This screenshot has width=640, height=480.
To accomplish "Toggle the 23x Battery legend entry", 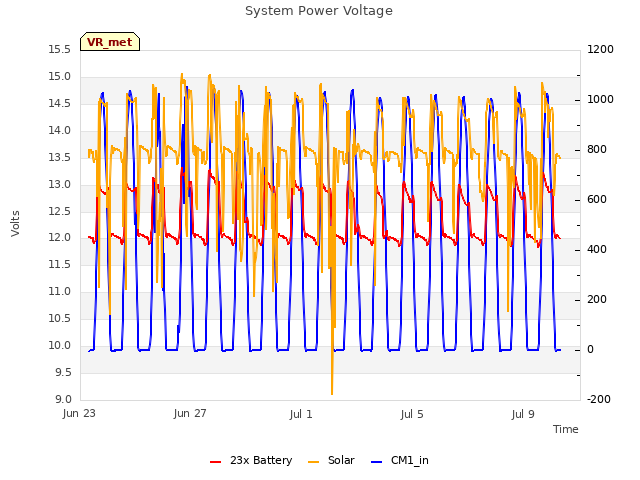I will pyautogui.click(x=251, y=460).
